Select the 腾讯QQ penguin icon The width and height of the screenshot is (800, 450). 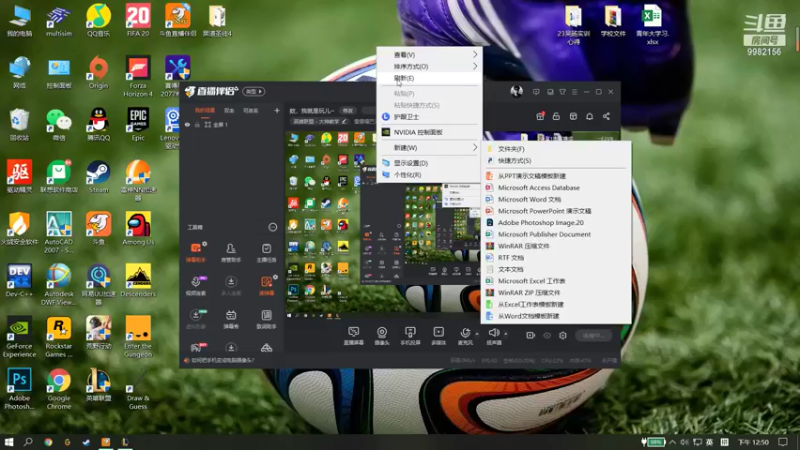98,124
